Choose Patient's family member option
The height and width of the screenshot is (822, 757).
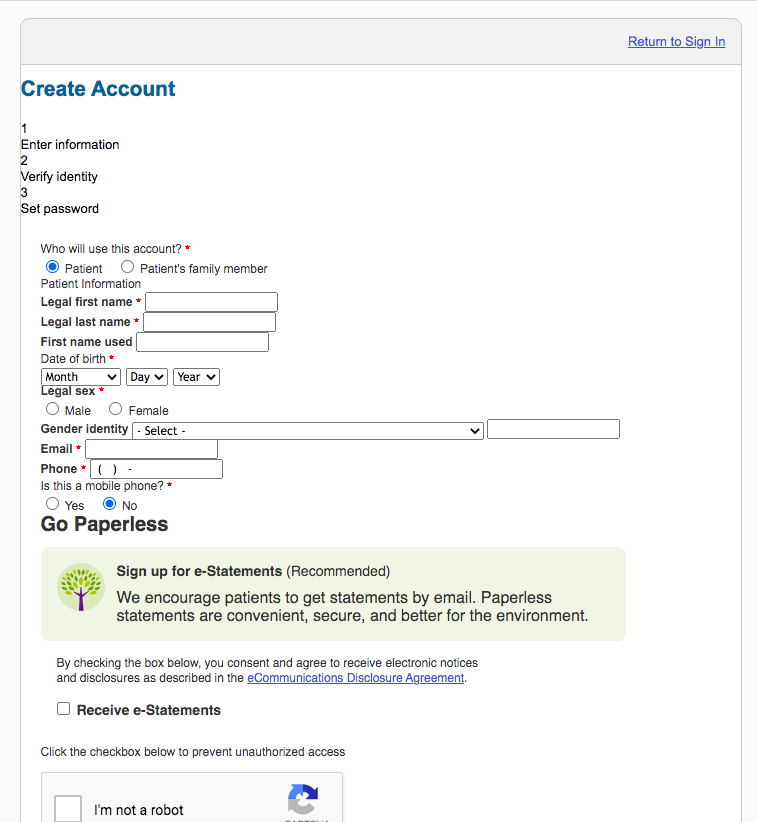click(128, 267)
